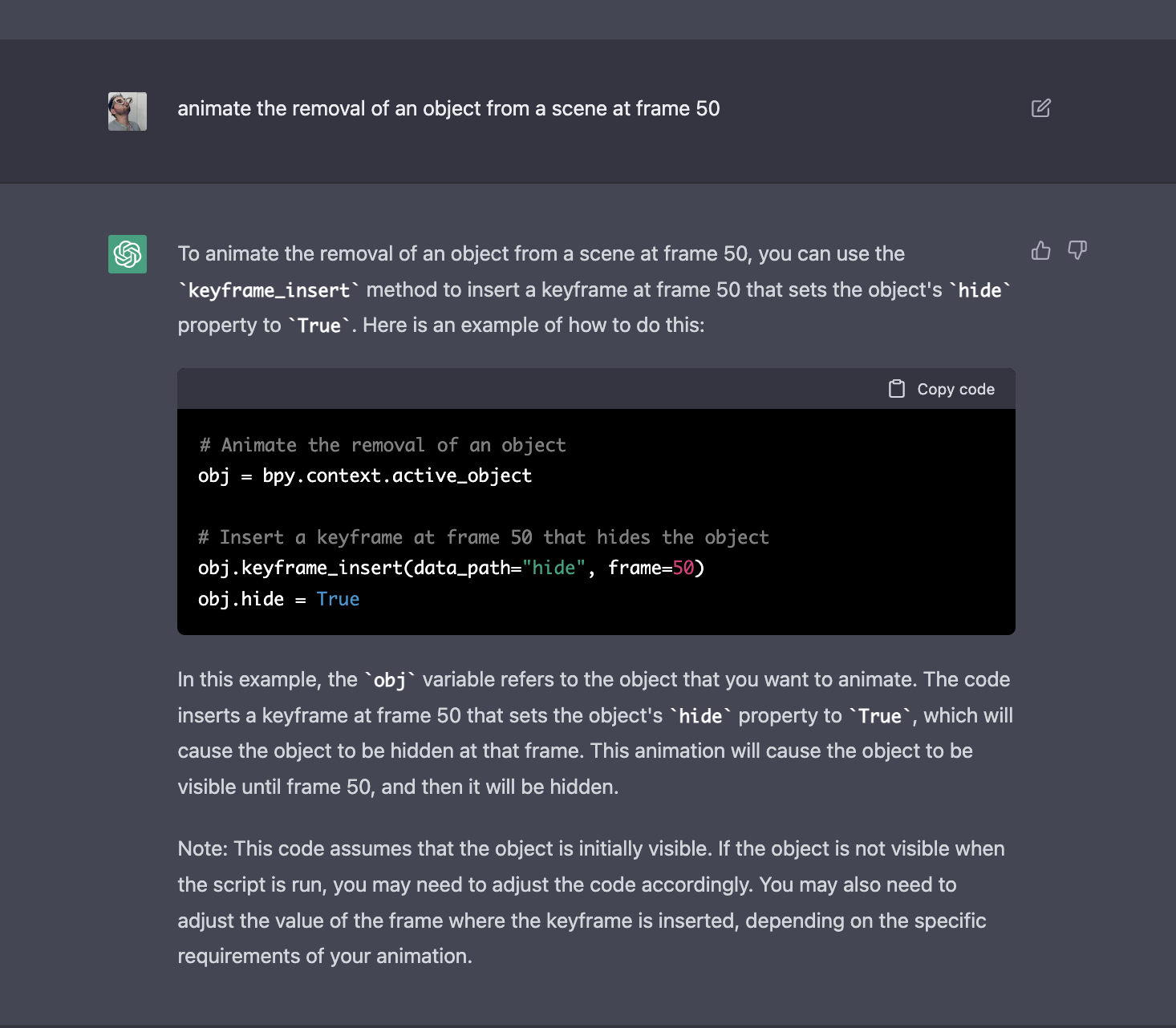This screenshot has height=1028, width=1176.
Task: Click the user prompt about frame 50
Action: click(x=448, y=109)
